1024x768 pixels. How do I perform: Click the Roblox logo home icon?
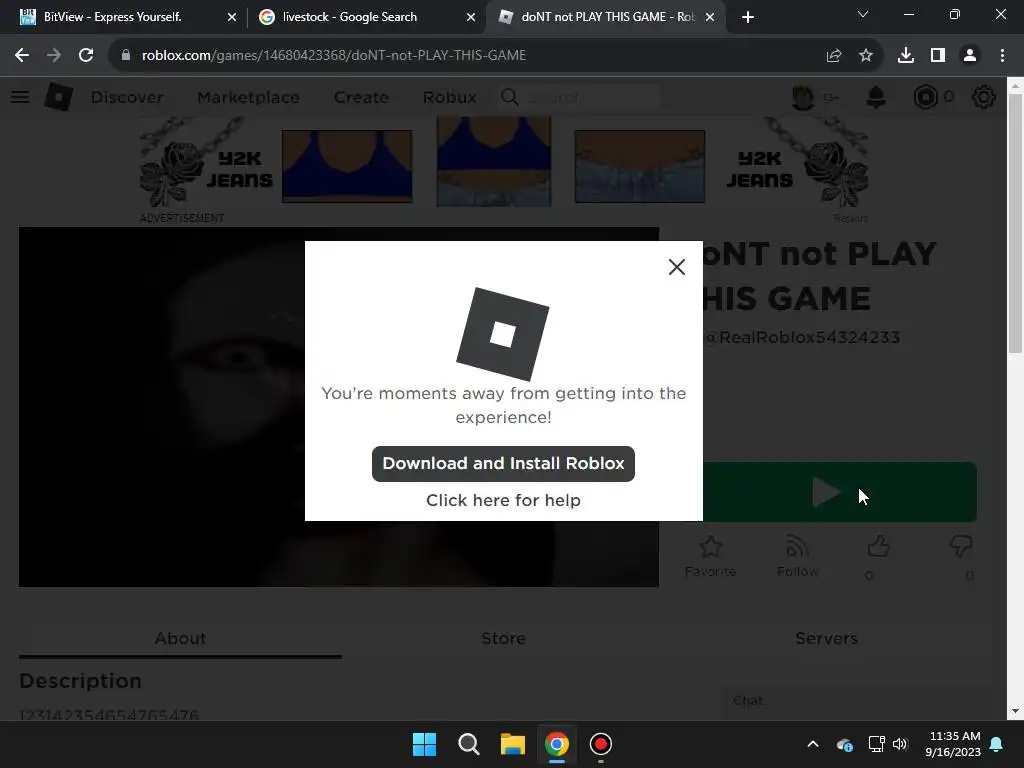click(x=59, y=97)
